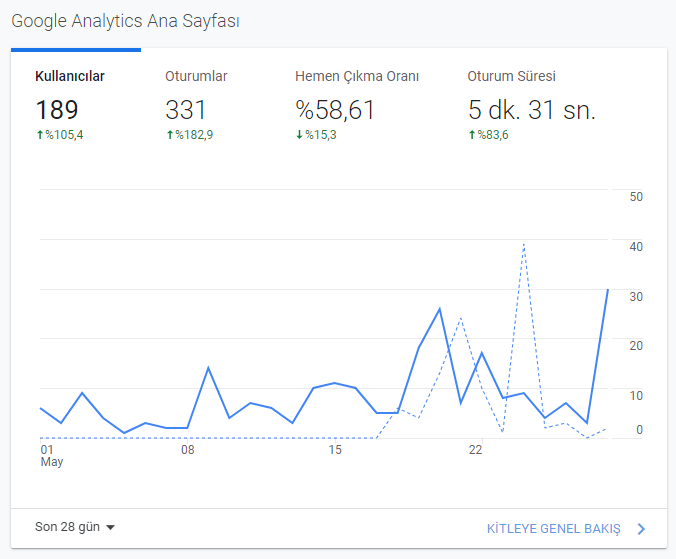Click the up arrow beside %83,6
The width and height of the screenshot is (676, 559).
click(472, 135)
